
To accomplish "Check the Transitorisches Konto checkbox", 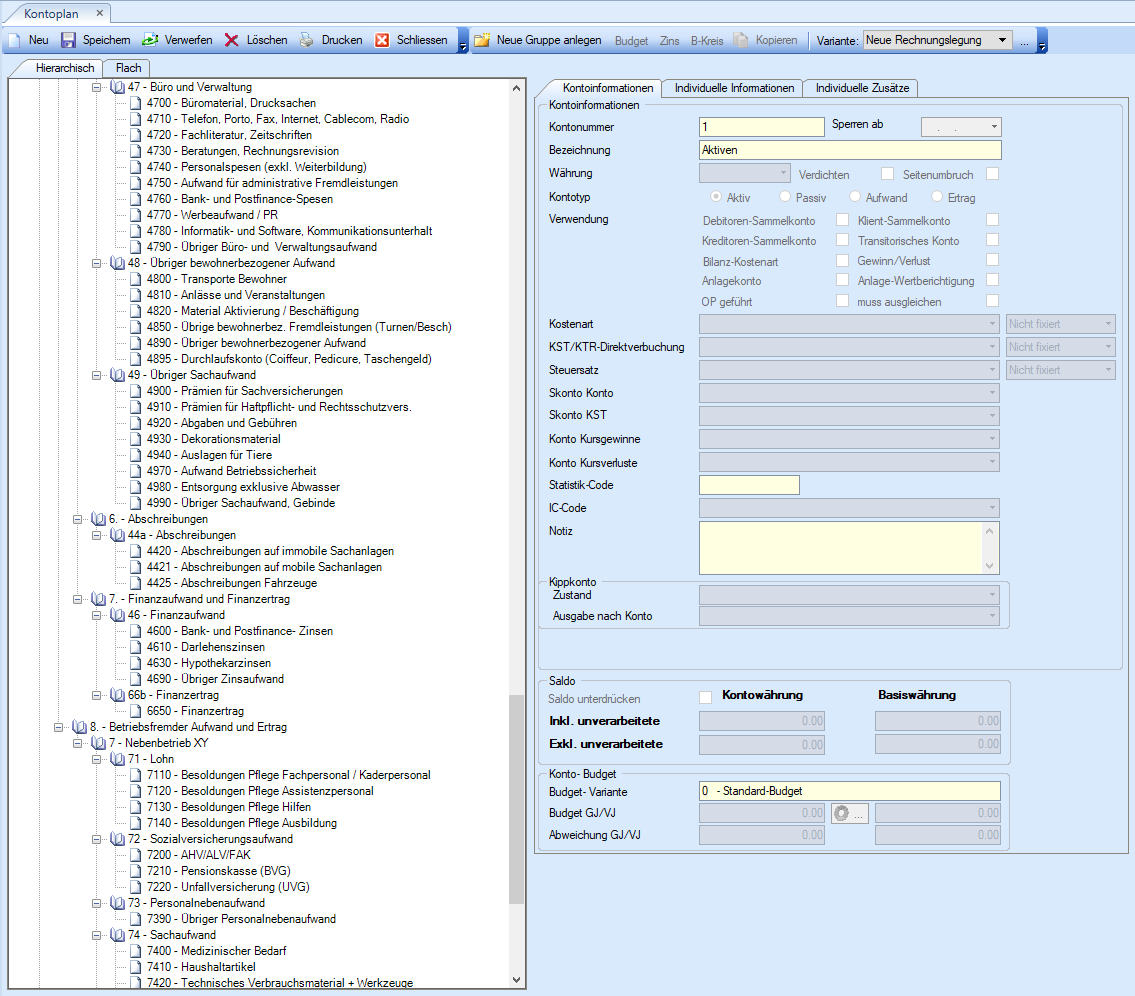I will tap(992, 240).
